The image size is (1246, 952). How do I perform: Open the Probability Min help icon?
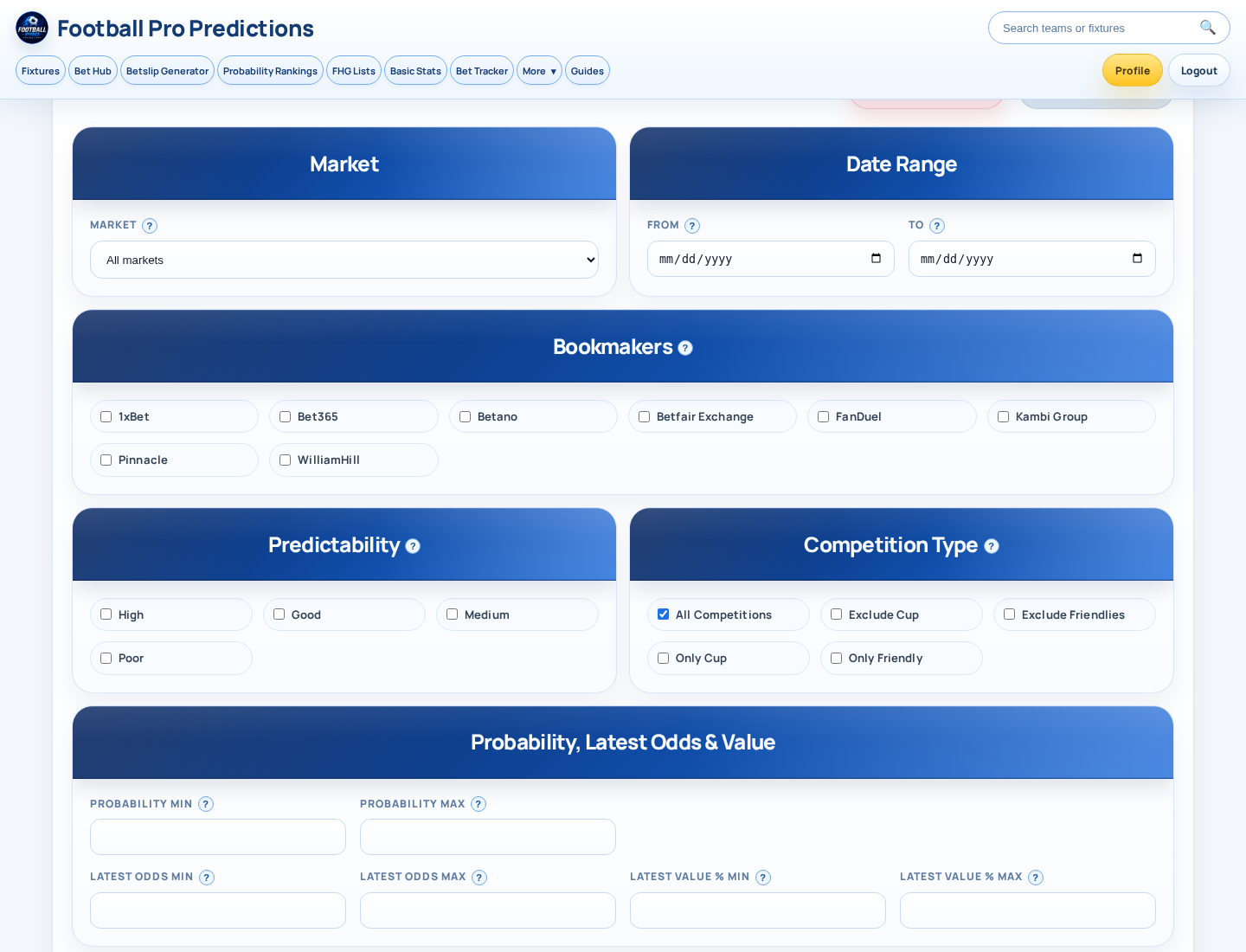pos(206,804)
